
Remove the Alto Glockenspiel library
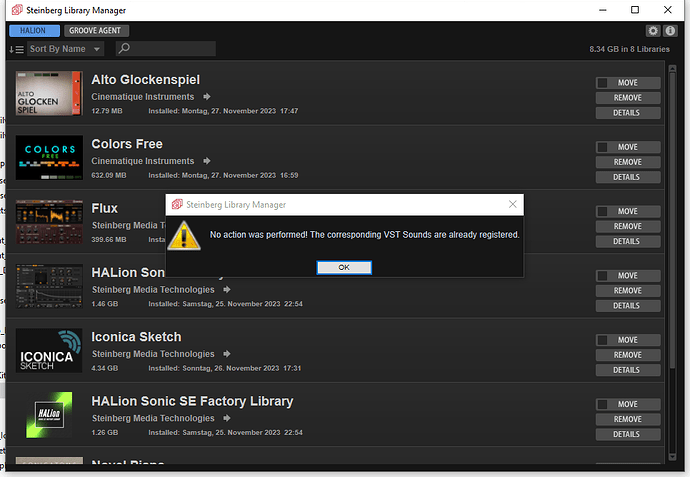coord(628,98)
